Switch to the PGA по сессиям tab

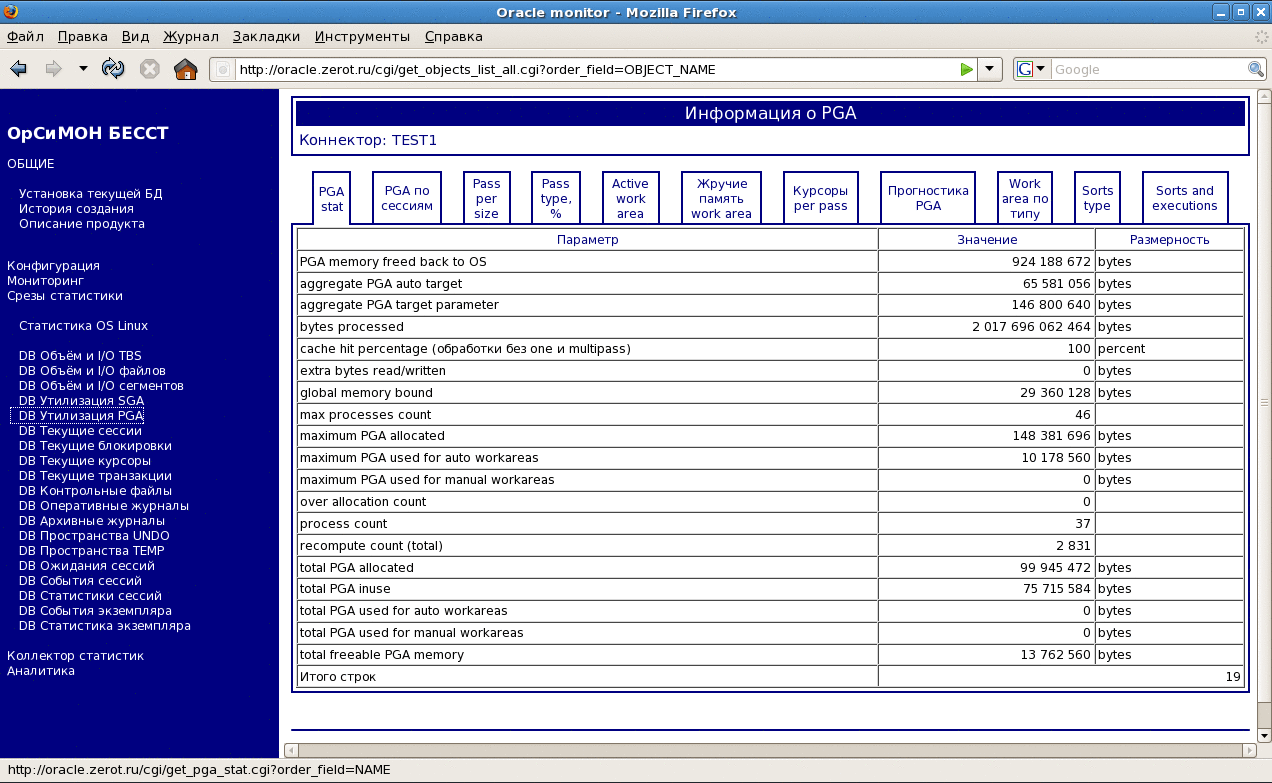coord(408,198)
